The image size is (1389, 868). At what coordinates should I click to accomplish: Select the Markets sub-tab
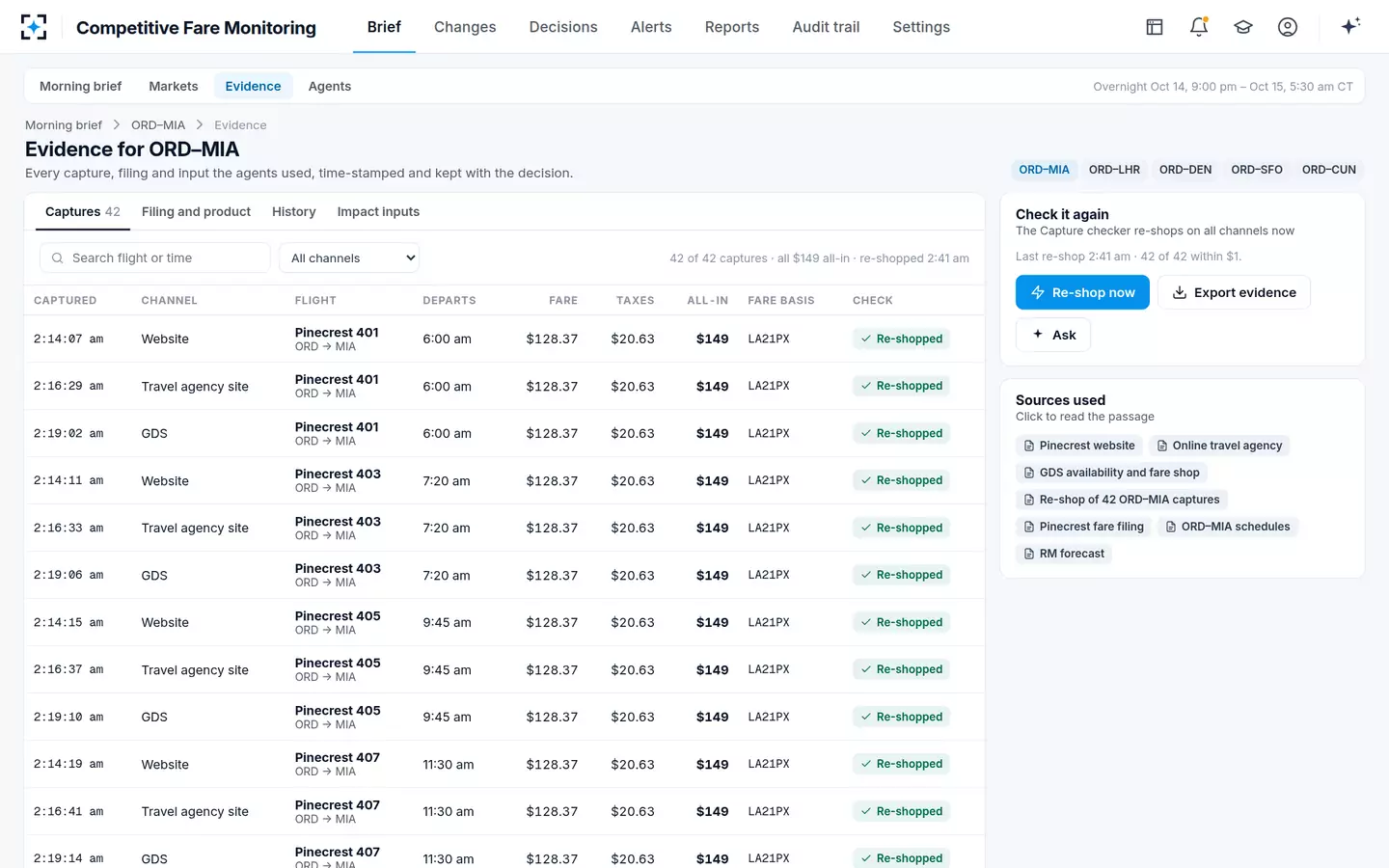coord(174,86)
